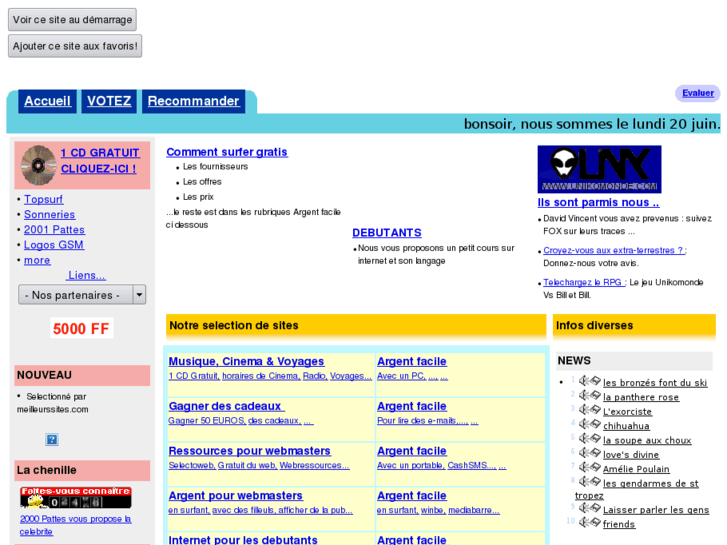Open the Unikomonde alien logo banner
Viewport: 727px width, 545px height.
[x=599, y=169]
